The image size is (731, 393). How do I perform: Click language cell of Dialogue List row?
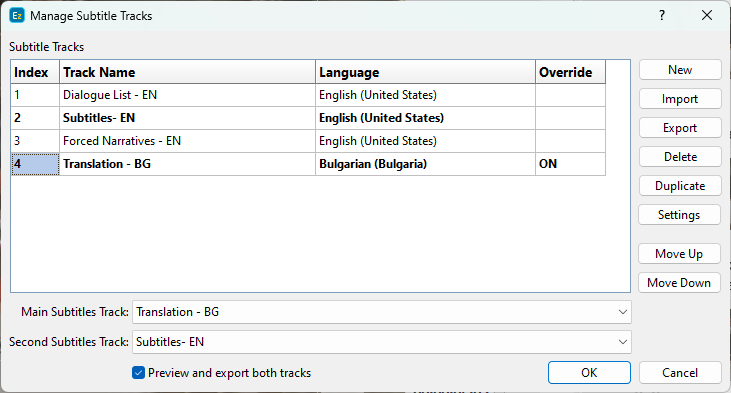coord(425,95)
